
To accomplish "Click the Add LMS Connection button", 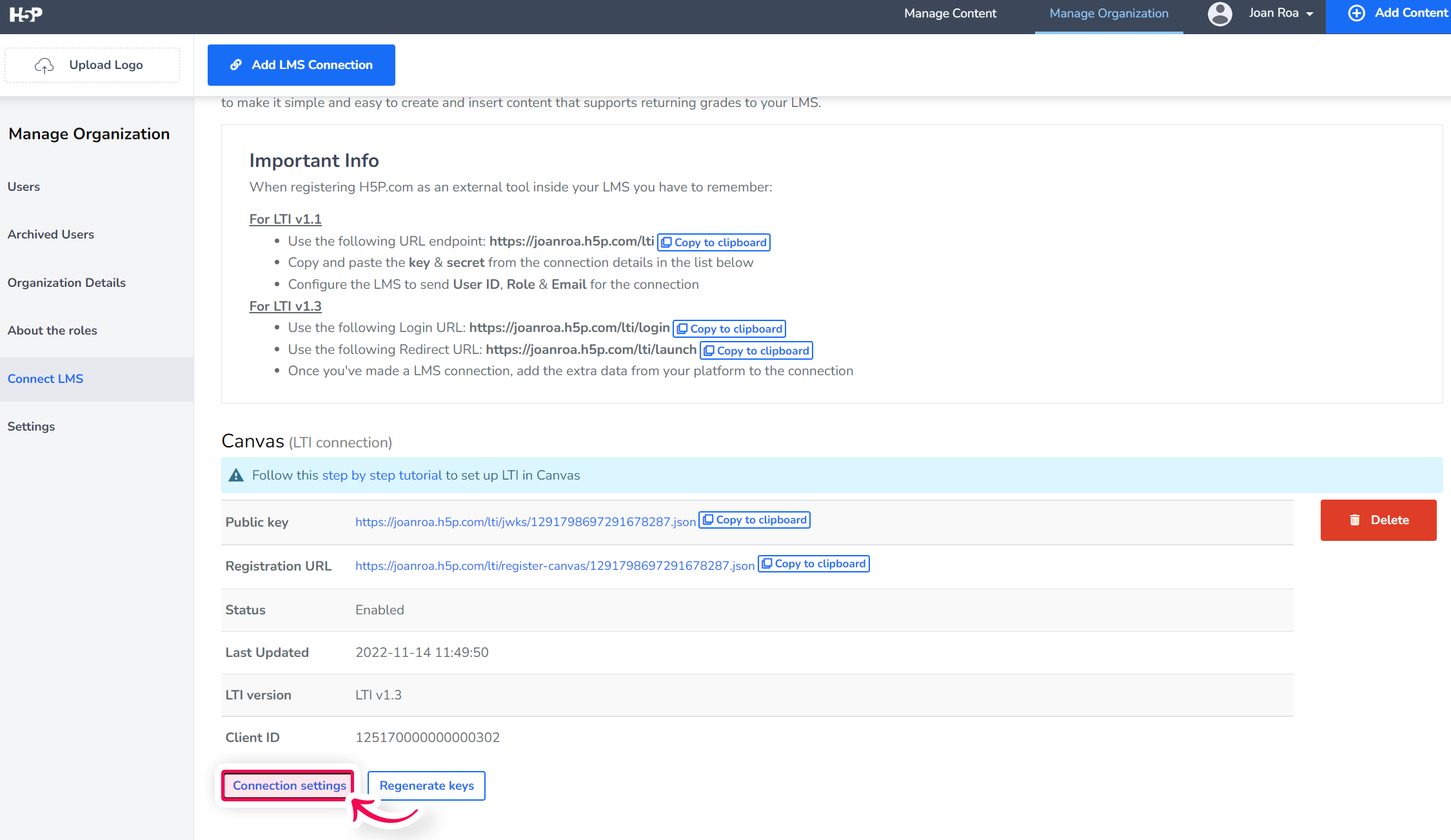I will point(301,65).
